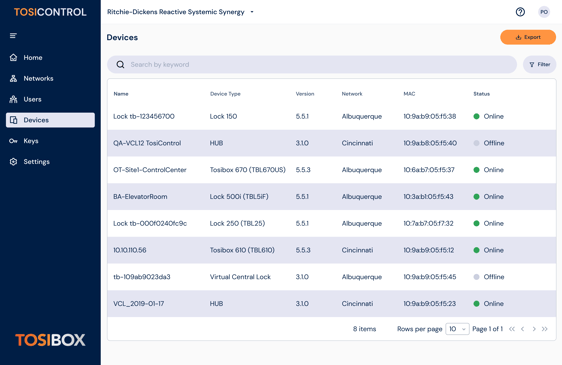Sort by the Status column header

[481, 94]
